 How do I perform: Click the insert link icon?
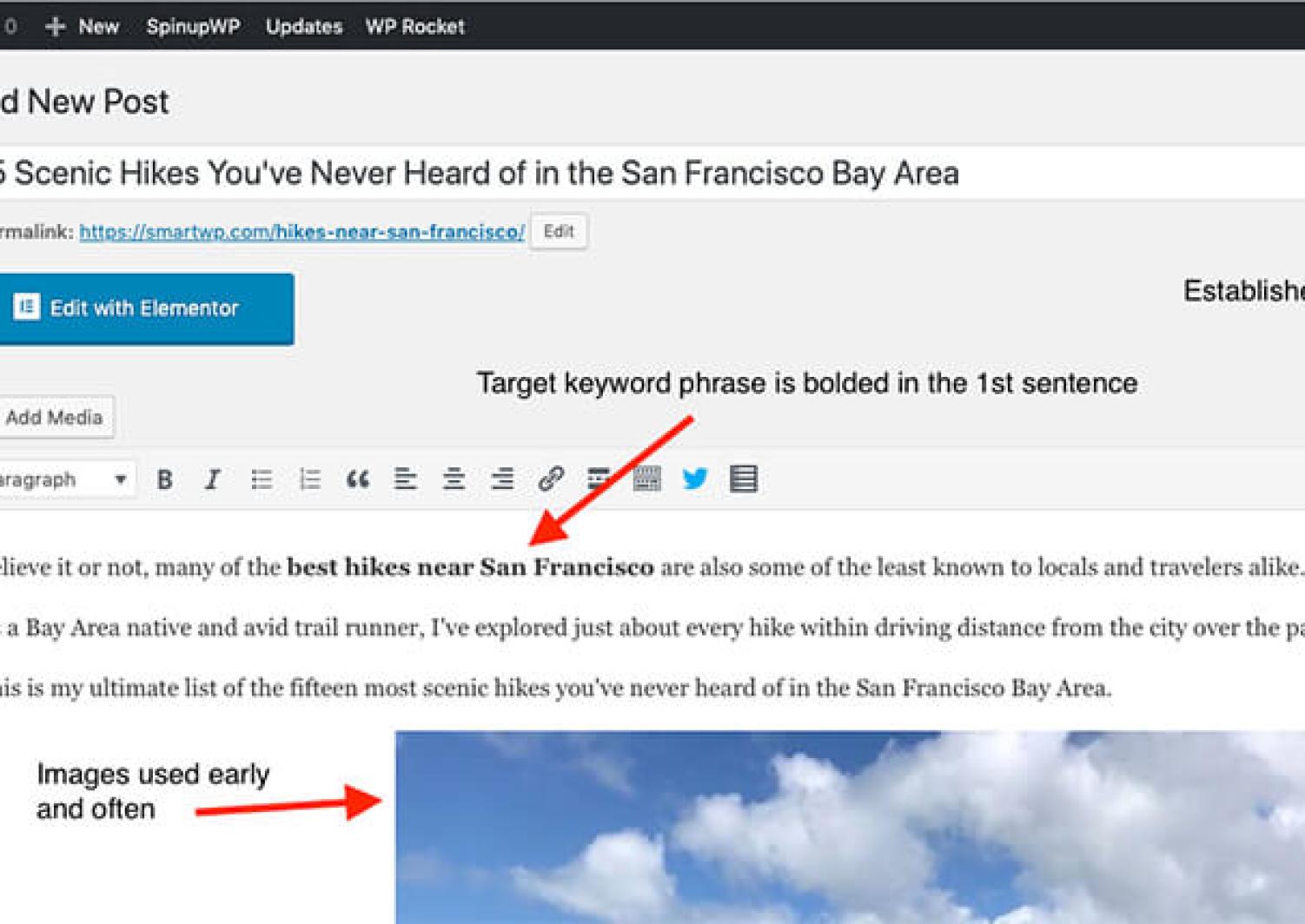[551, 479]
